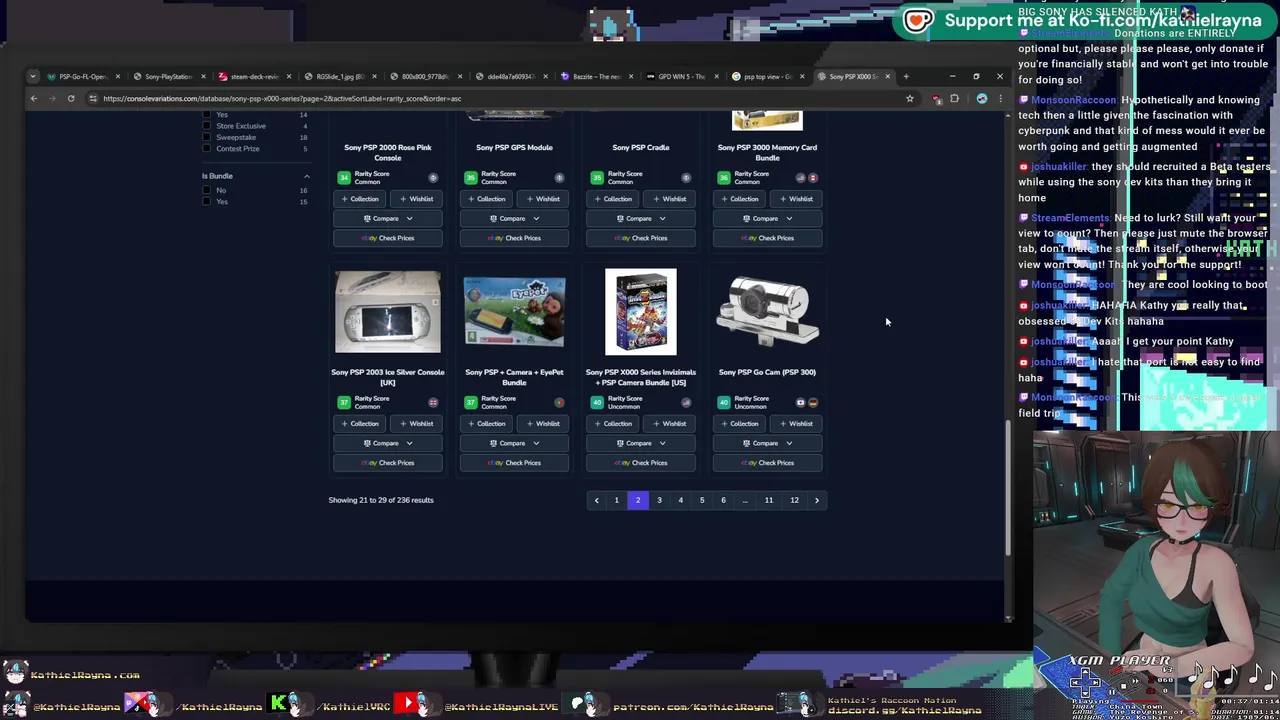The image size is (1280, 720).
Task: Open Compare dropdown for PSP Cradle
Action: pyautogui.click(x=641, y=218)
